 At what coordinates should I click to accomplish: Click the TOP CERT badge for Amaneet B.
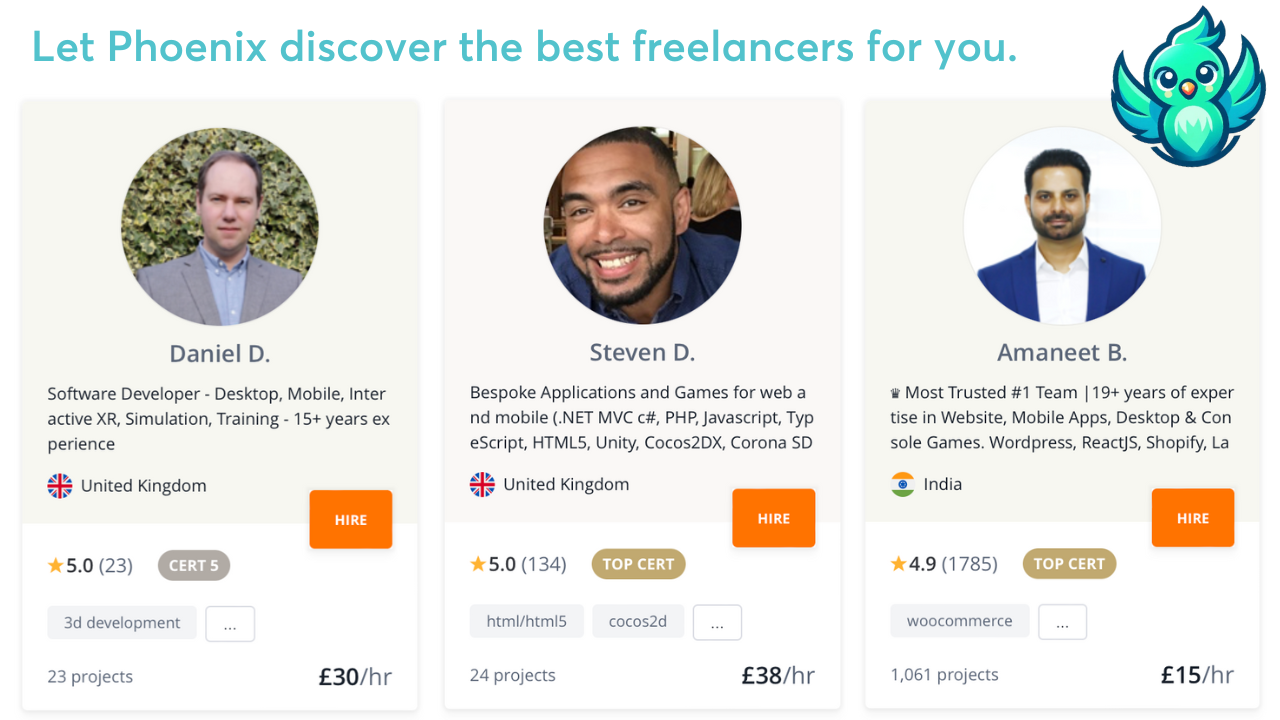(1069, 564)
